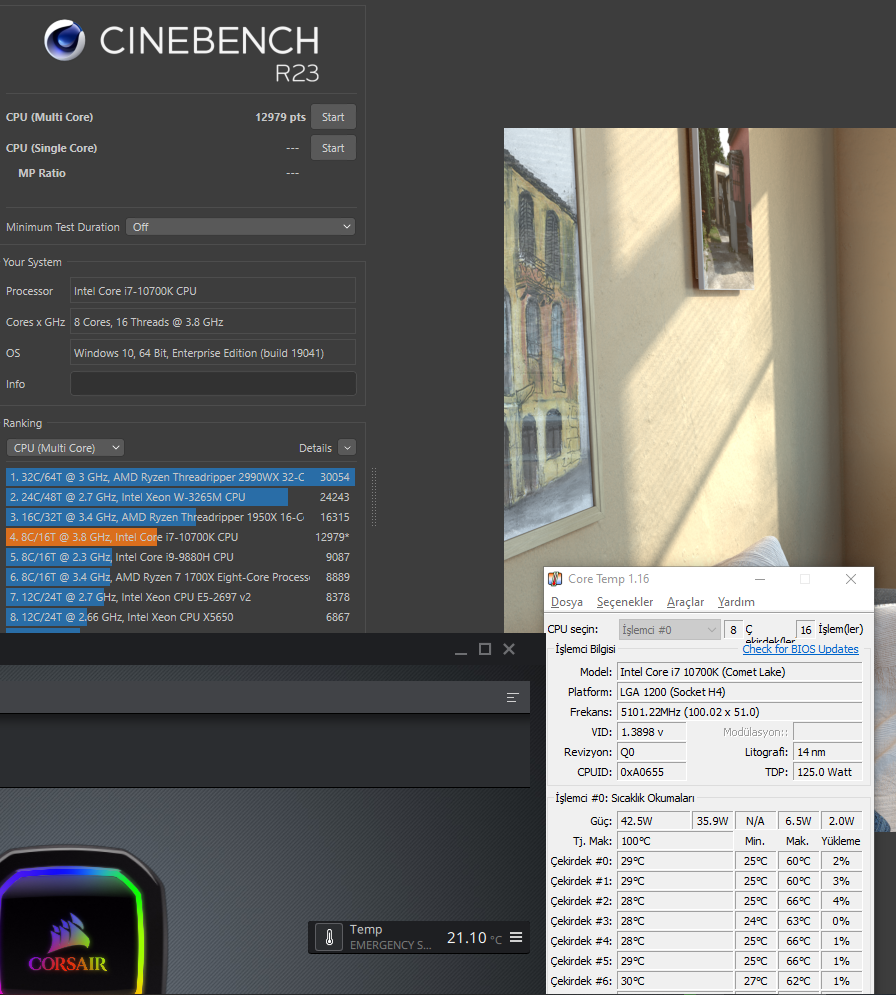Open the Araçlar menu in Core Temp
This screenshot has width=896, height=995.
[685, 602]
